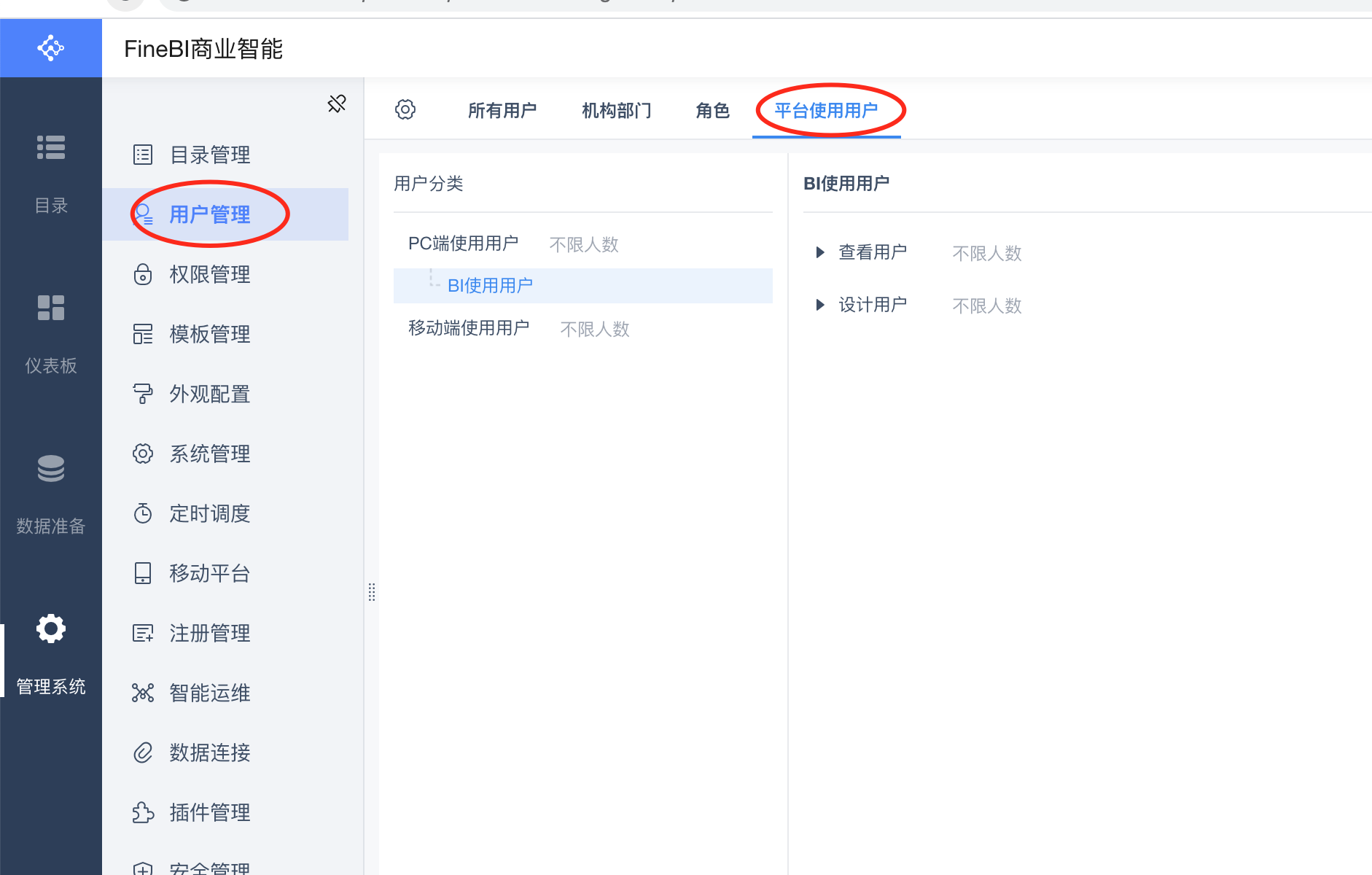1372x875 pixels.
Task: Select PC端使用用户 category
Action: coord(464,244)
